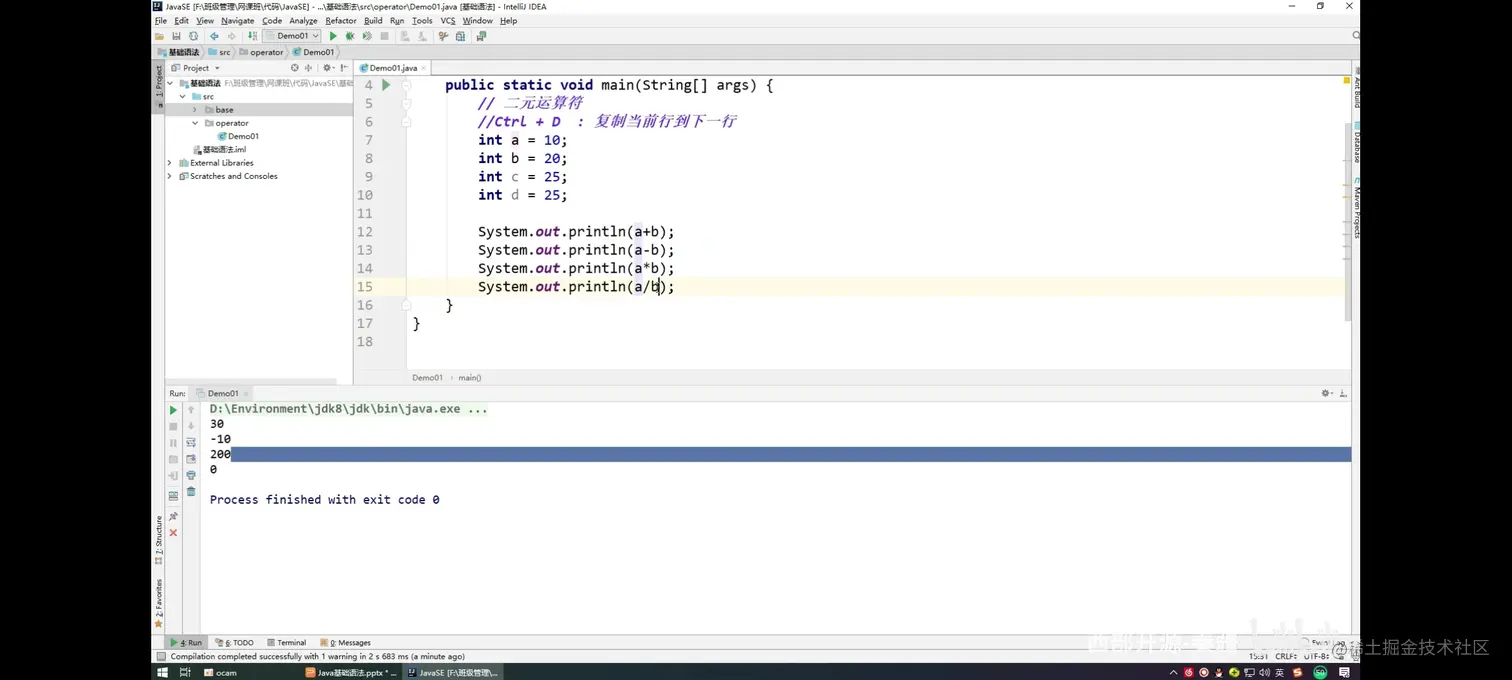
Task: Open Demo01 via the breadcrumb navigation bar
Action: pyautogui.click(x=318, y=52)
